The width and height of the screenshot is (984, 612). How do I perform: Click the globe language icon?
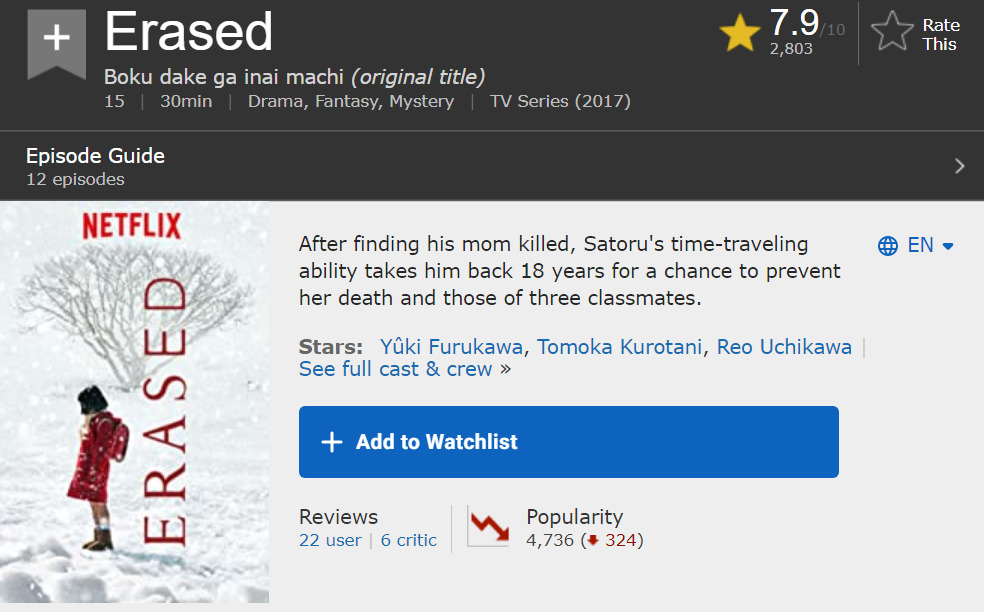click(888, 246)
